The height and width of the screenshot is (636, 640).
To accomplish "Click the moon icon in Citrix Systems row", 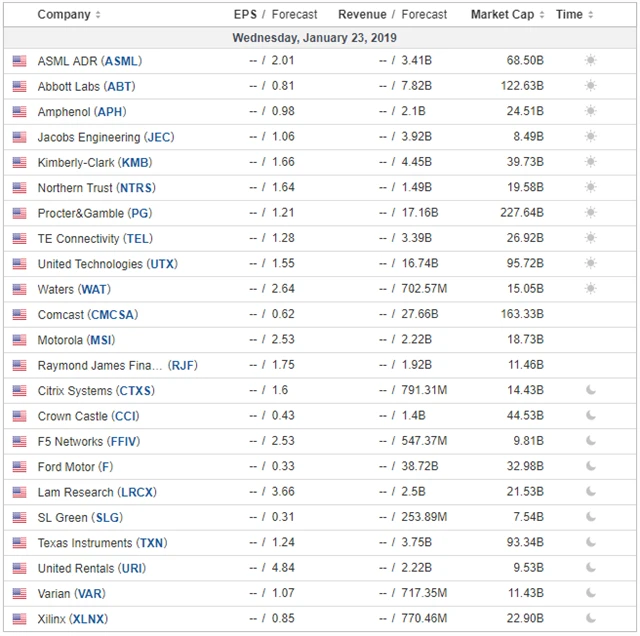I will (591, 390).
